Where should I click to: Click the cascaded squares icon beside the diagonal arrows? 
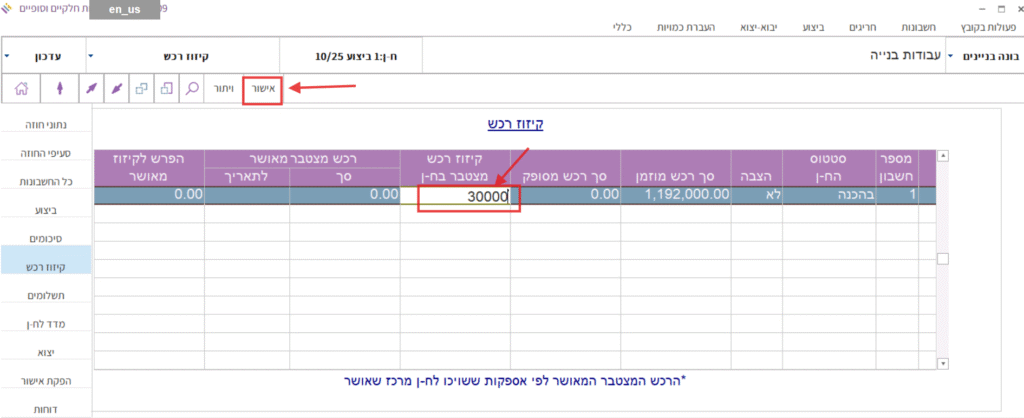click(142, 89)
